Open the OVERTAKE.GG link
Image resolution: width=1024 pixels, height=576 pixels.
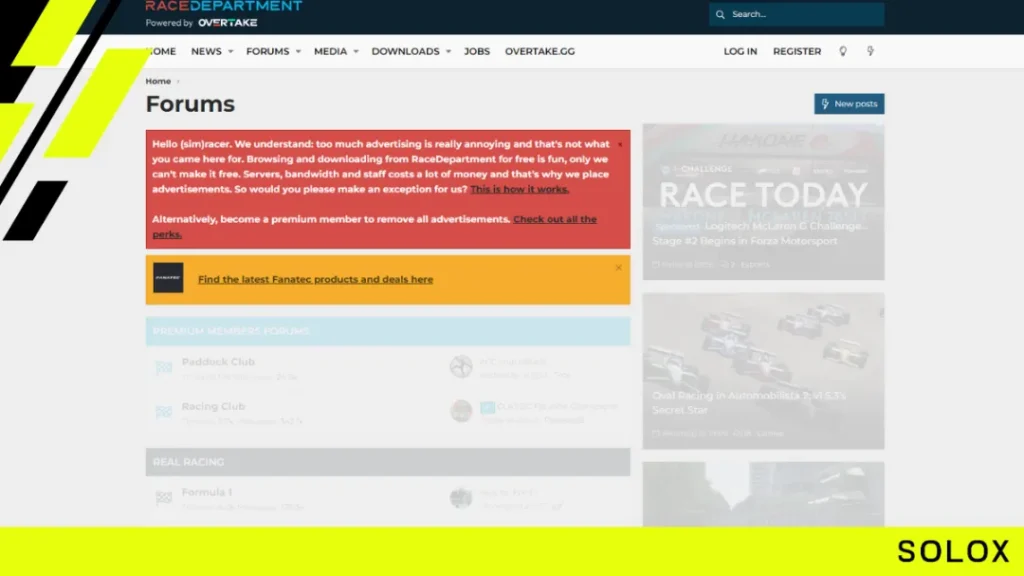(540, 51)
